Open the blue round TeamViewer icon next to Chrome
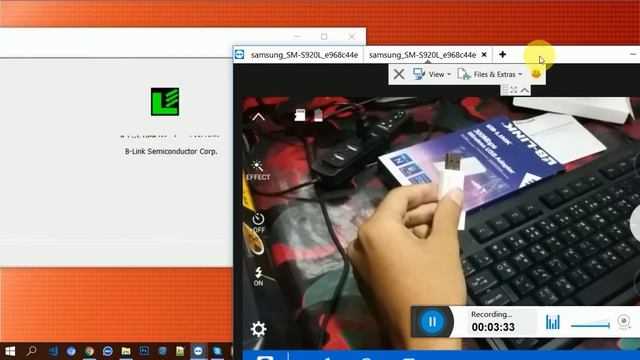The height and width of the screenshot is (360, 640). (x=107, y=351)
